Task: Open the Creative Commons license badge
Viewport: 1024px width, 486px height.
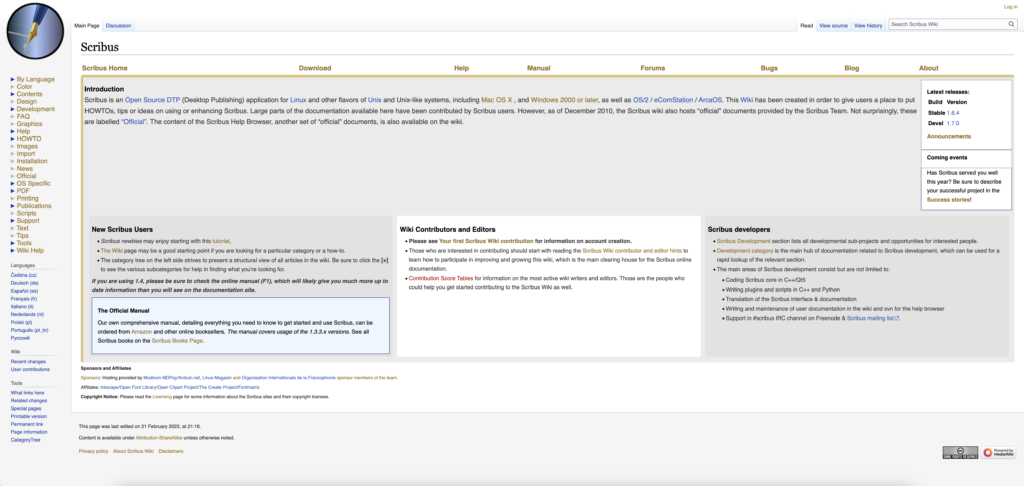Action: [960, 452]
